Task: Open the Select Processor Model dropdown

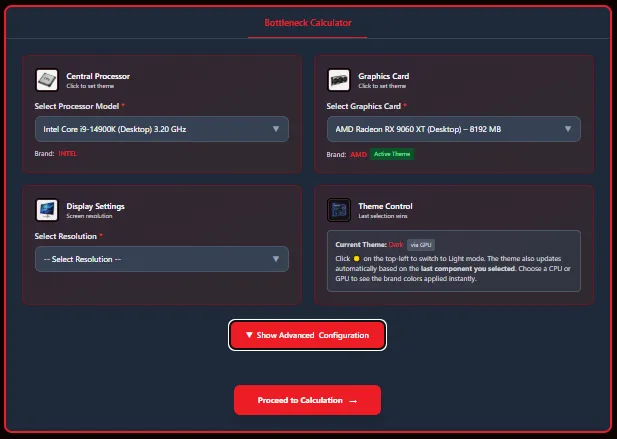Action: (162, 129)
